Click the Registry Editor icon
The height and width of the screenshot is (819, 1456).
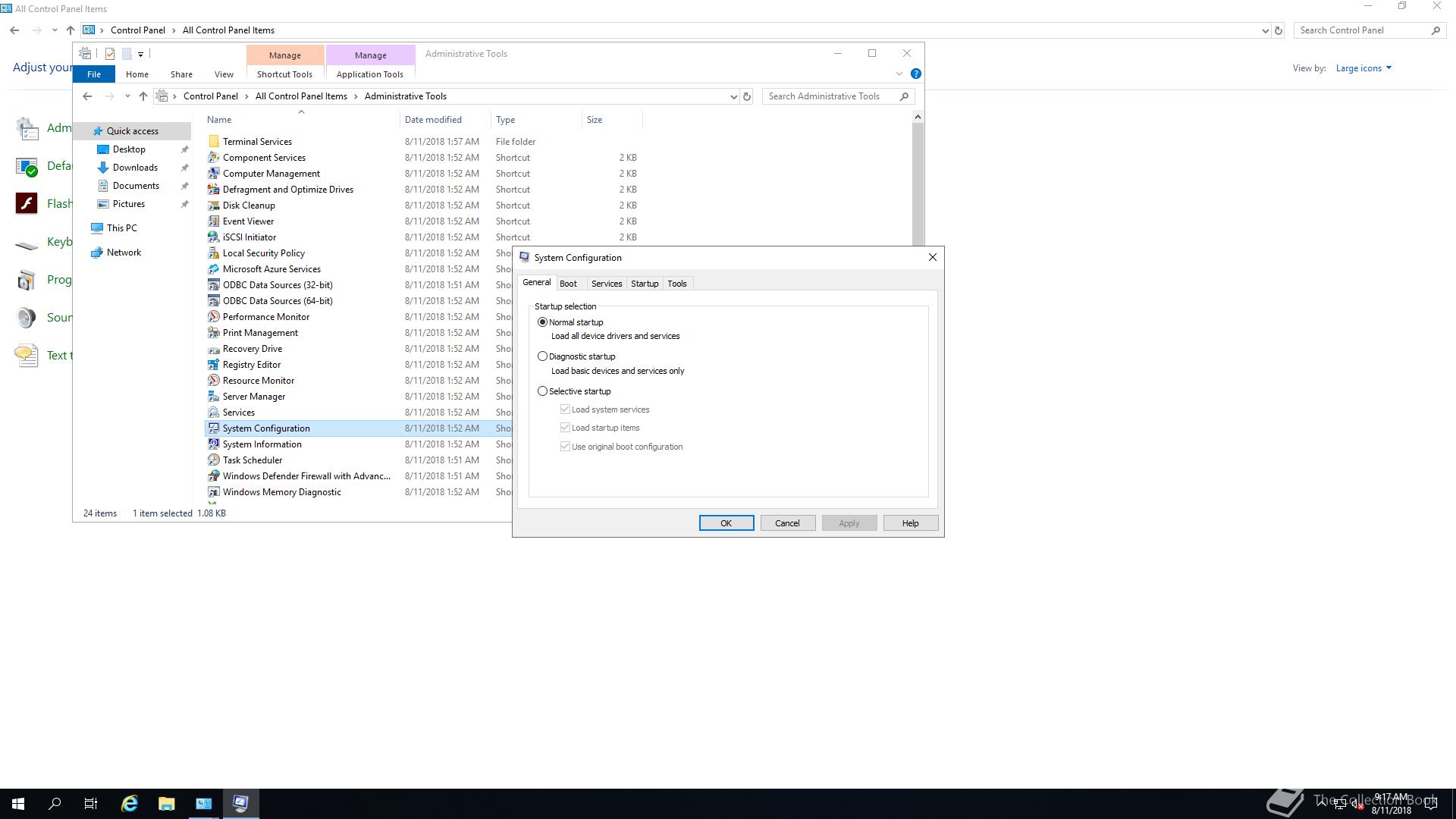pyautogui.click(x=214, y=365)
